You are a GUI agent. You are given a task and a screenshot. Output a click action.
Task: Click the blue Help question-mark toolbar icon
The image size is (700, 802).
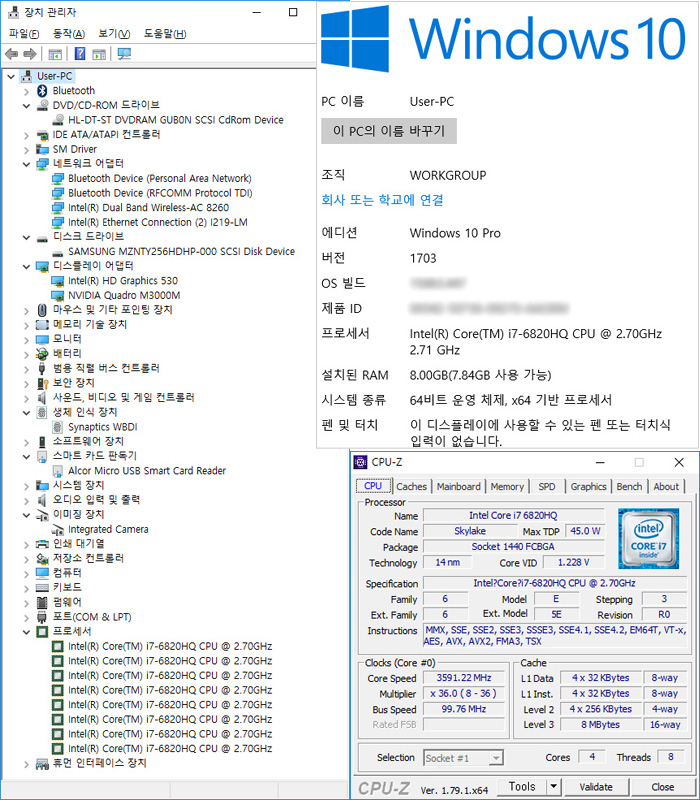coord(80,54)
